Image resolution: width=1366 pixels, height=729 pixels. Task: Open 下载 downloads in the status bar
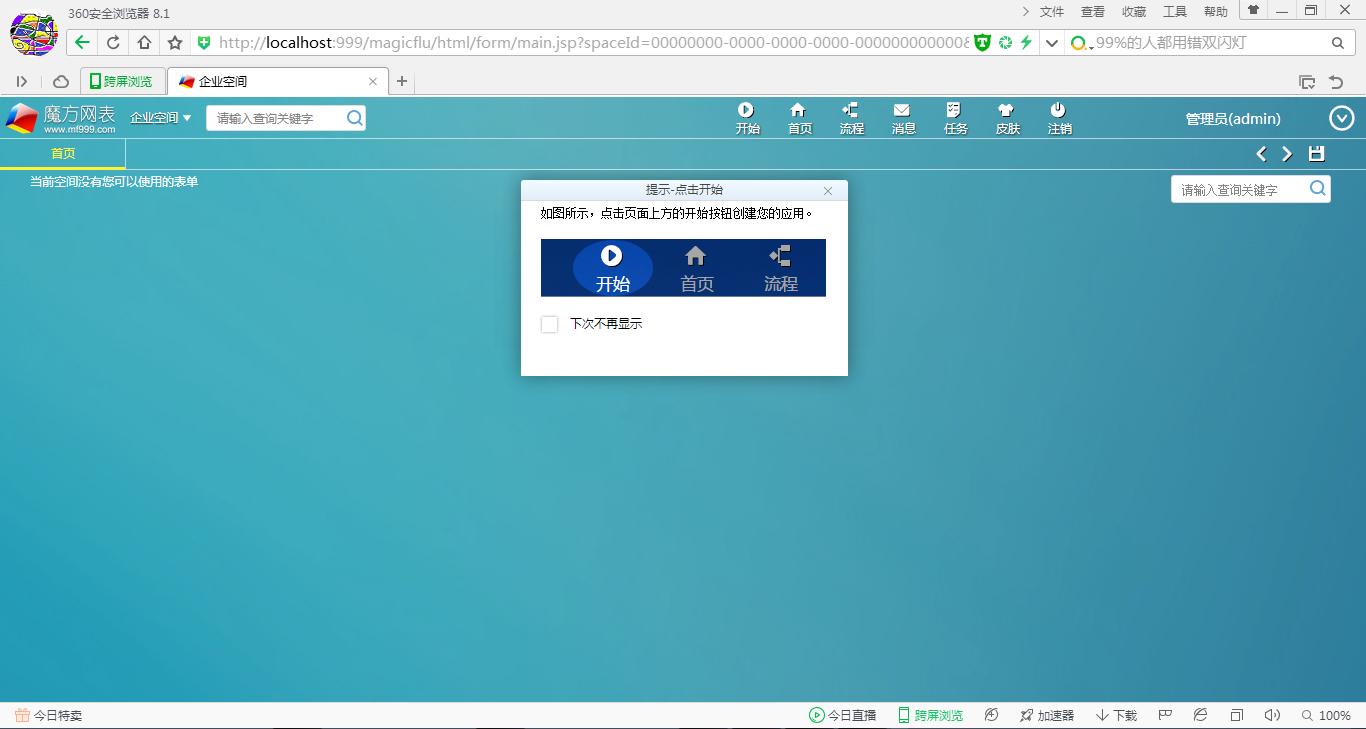pyautogui.click(x=1116, y=715)
